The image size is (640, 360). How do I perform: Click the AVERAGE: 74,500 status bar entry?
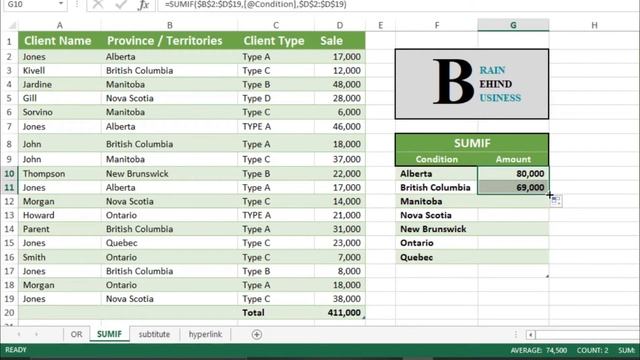coord(539,350)
